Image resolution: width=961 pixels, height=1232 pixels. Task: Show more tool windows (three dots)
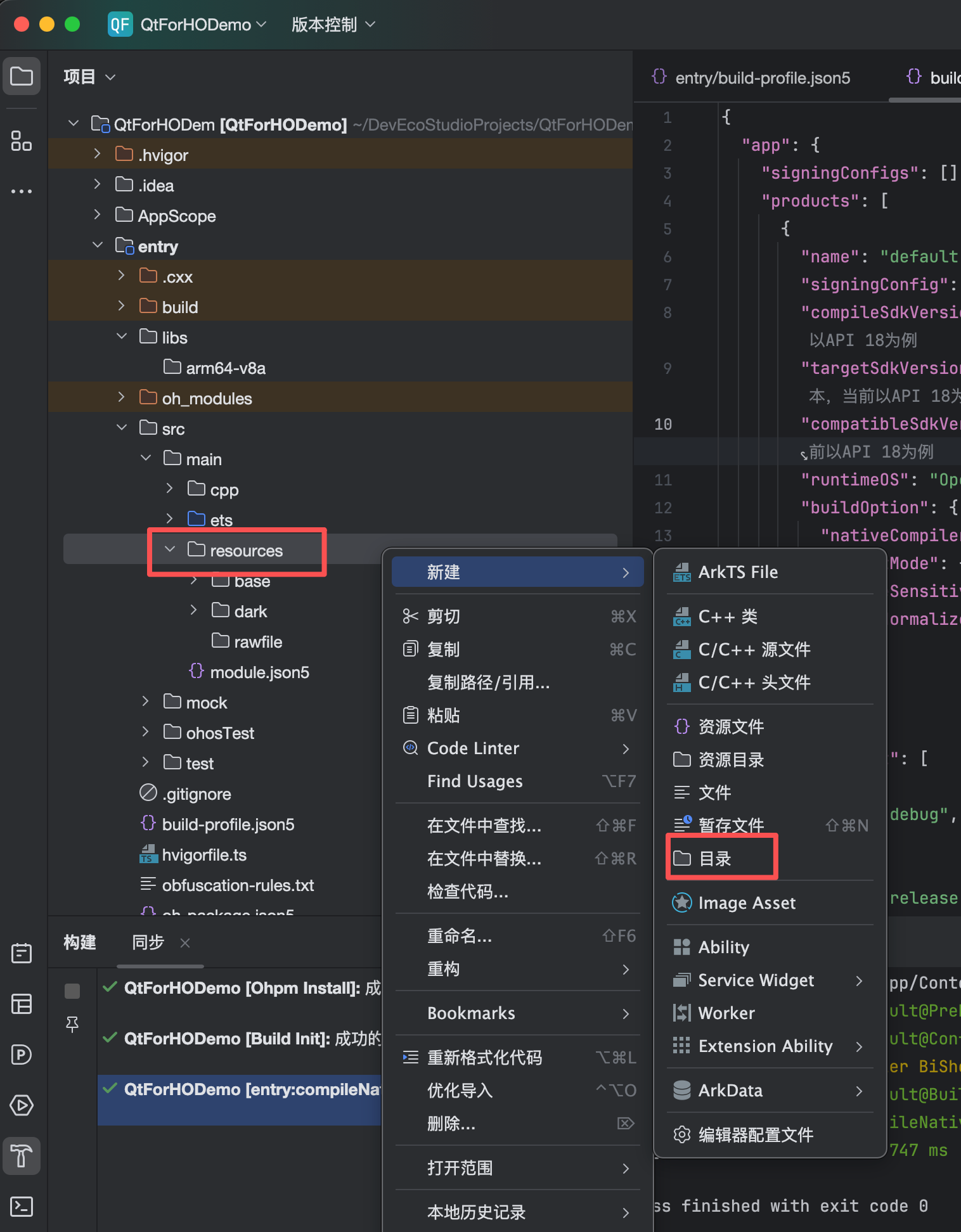click(x=22, y=191)
